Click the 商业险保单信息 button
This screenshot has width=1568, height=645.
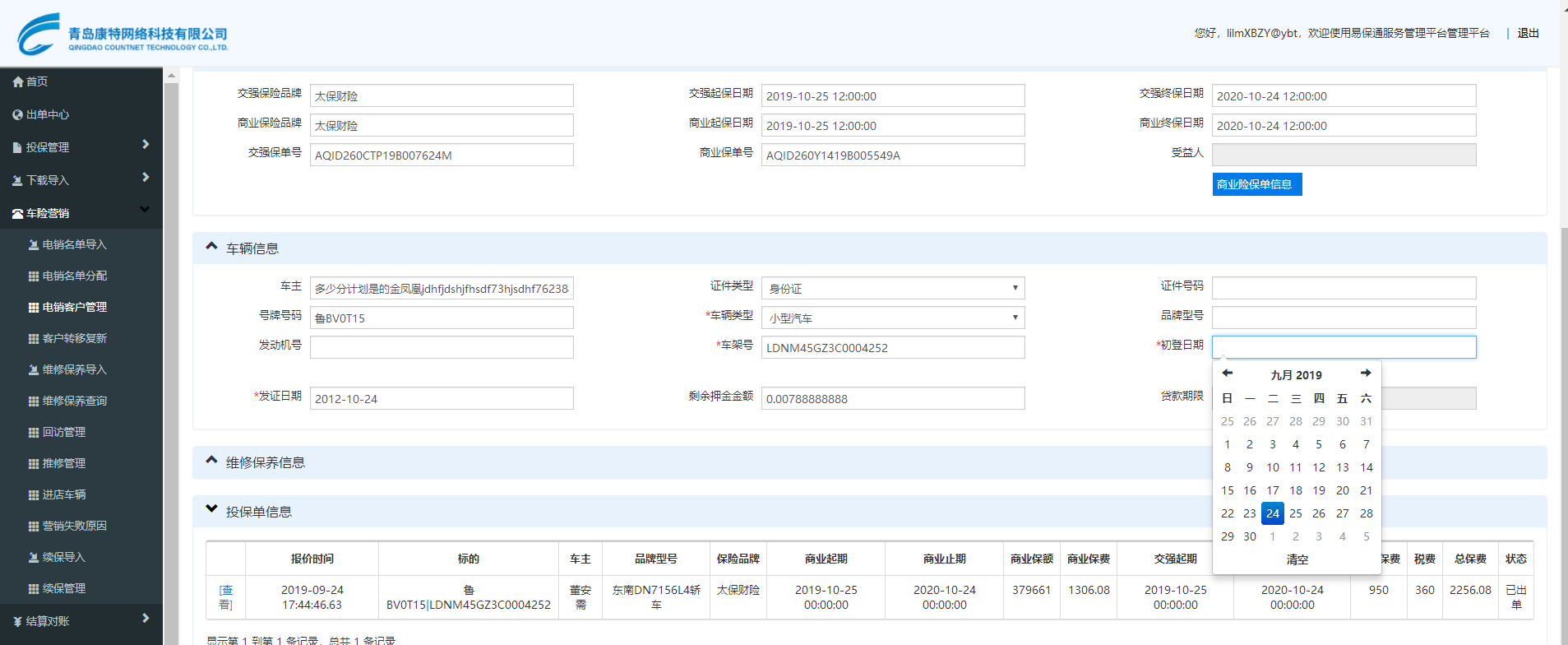coord(1256,184)
